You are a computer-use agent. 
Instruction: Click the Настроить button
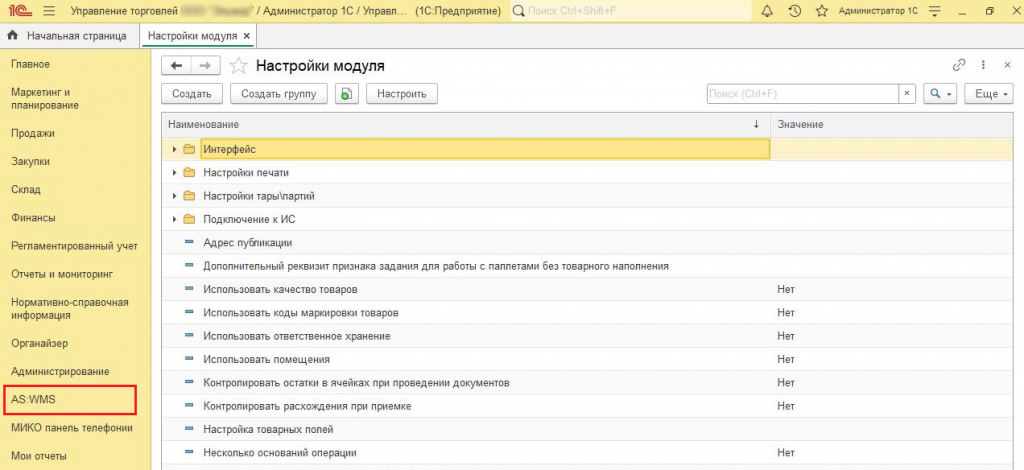click(x=402, y=94)
